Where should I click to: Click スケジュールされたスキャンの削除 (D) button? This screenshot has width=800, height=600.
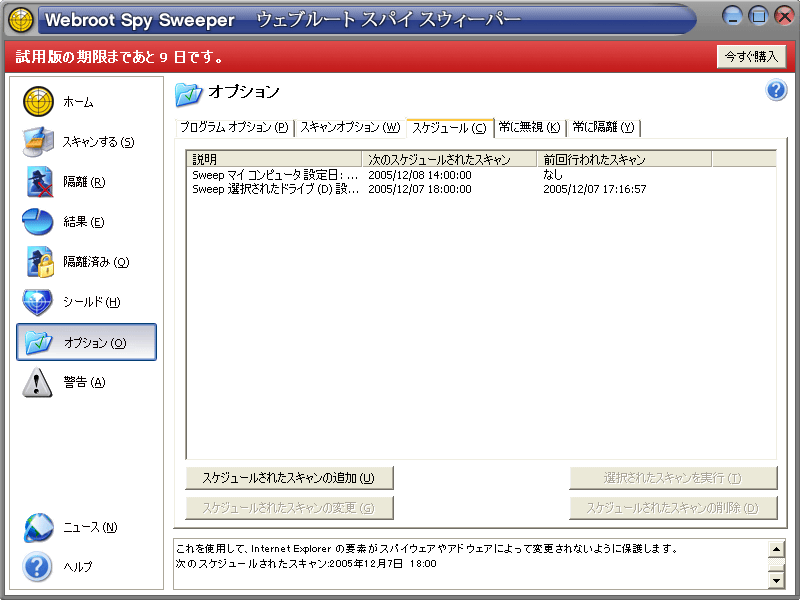pyautogui.click(x=673, y=508)
